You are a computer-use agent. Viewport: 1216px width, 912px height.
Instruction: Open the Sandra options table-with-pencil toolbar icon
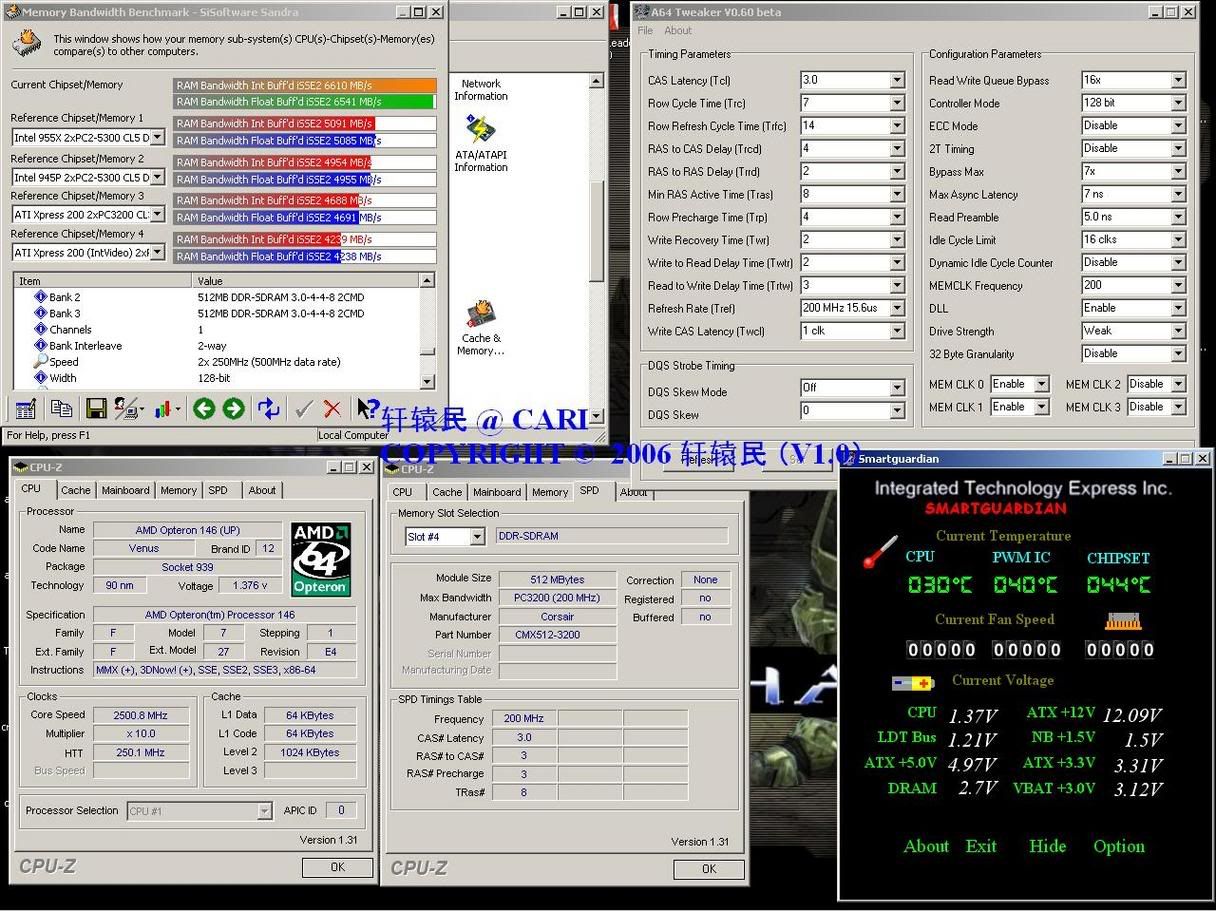pos(26,408)
